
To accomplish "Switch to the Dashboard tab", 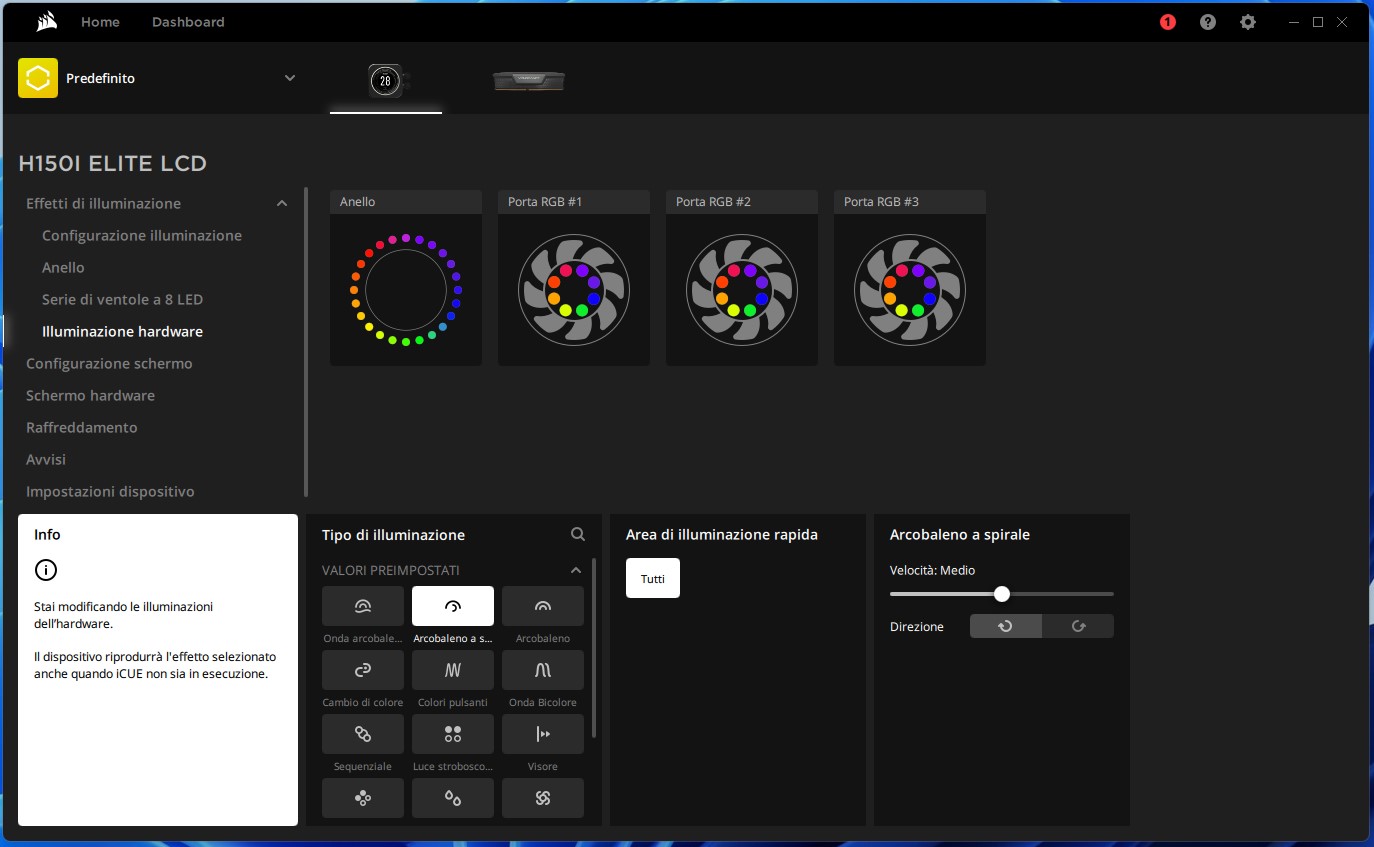I will [188, 22].
